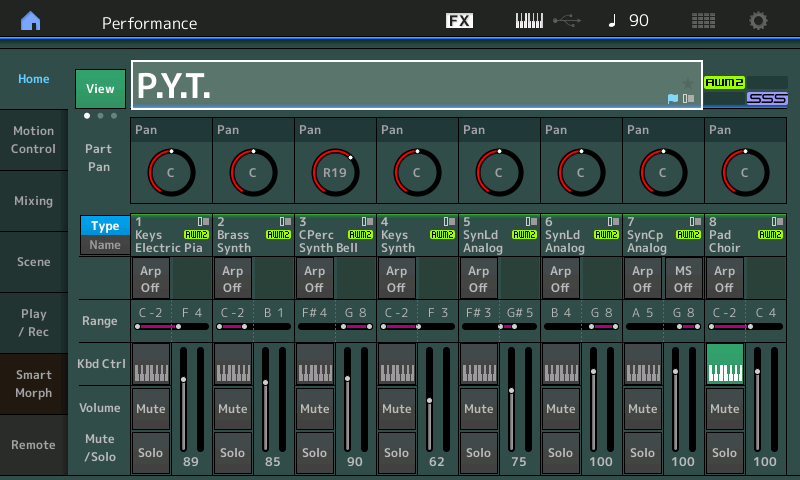The height and width of the screenshot is (480, 800).
Task: Solo Part 5 SynLd Analog
Action: [478, 452]
